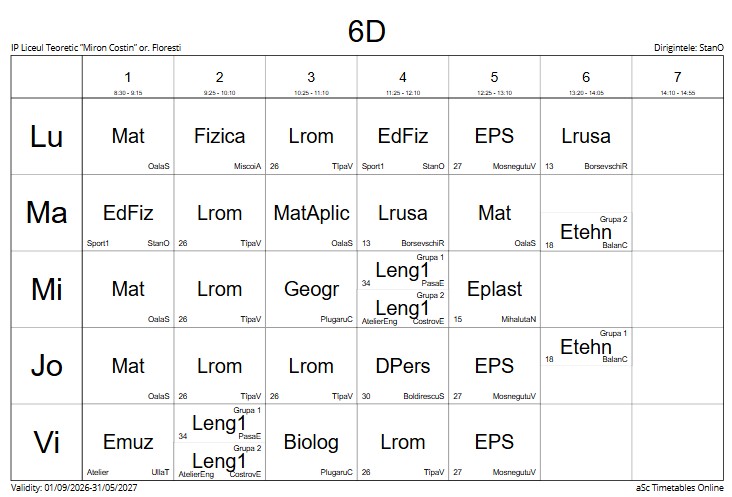Viewport: 732px width, 497px height.
Task: Click the Fizica lesson on Monday
Action: coord(219,136)
